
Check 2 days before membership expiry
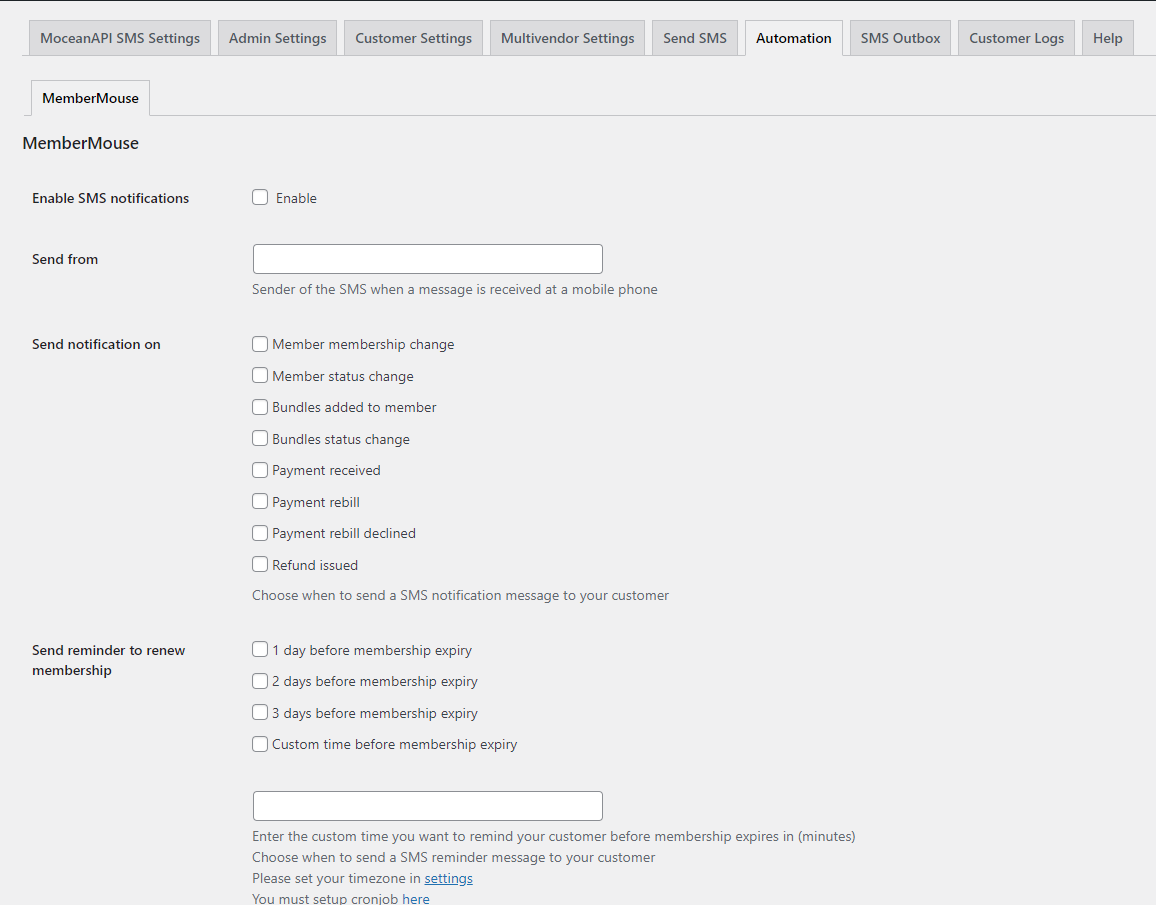click(260, 681)
